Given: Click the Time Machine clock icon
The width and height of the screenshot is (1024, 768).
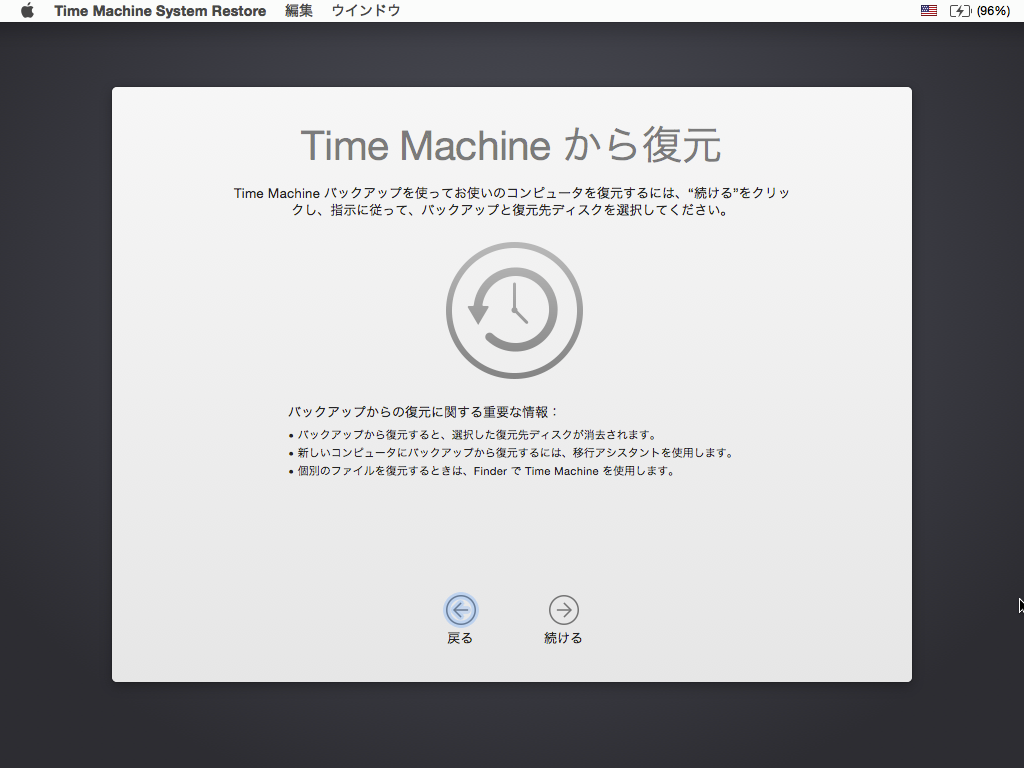Looking at the screenshot, I should coord(514,310).
